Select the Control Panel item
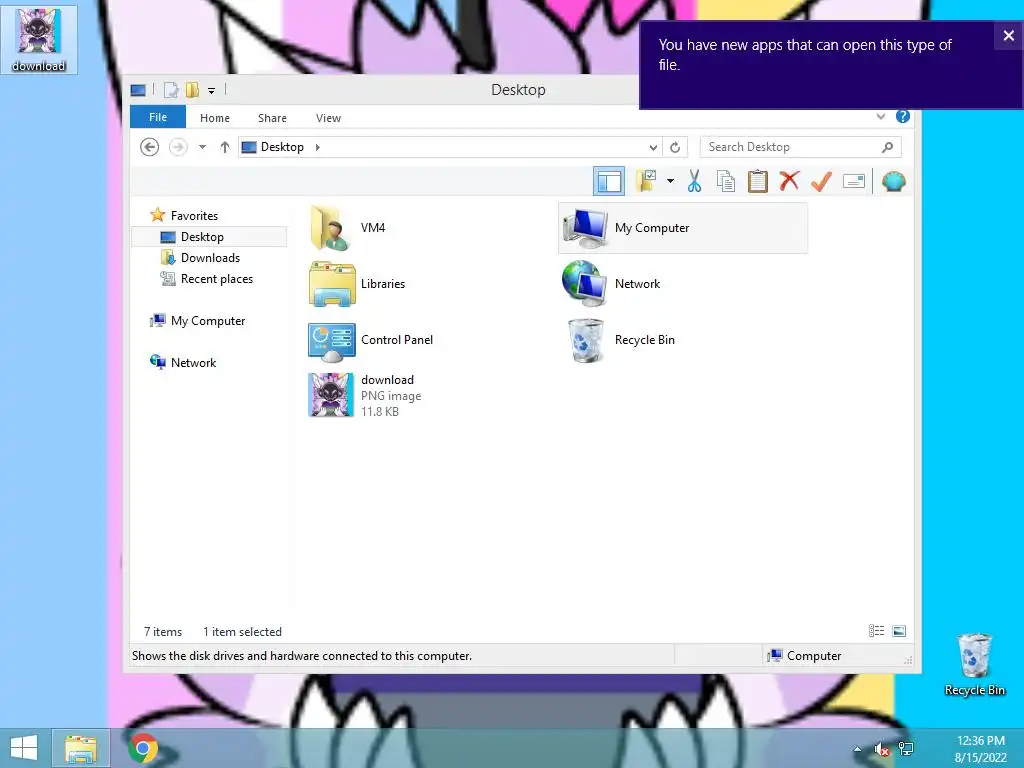Screen dimensions: 1024x768 pyautogui.click(x=371, y=340)
